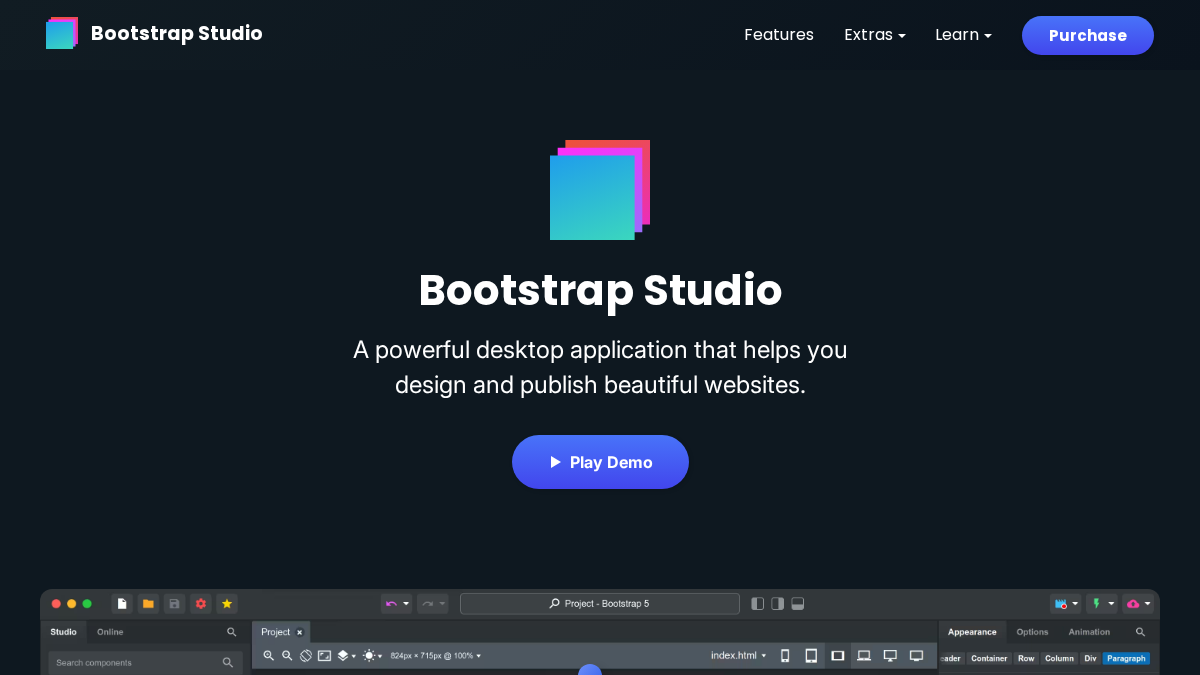1200x675 pixels.
Task: Select the desktop monitor size icon
Action: pos(890,656)
